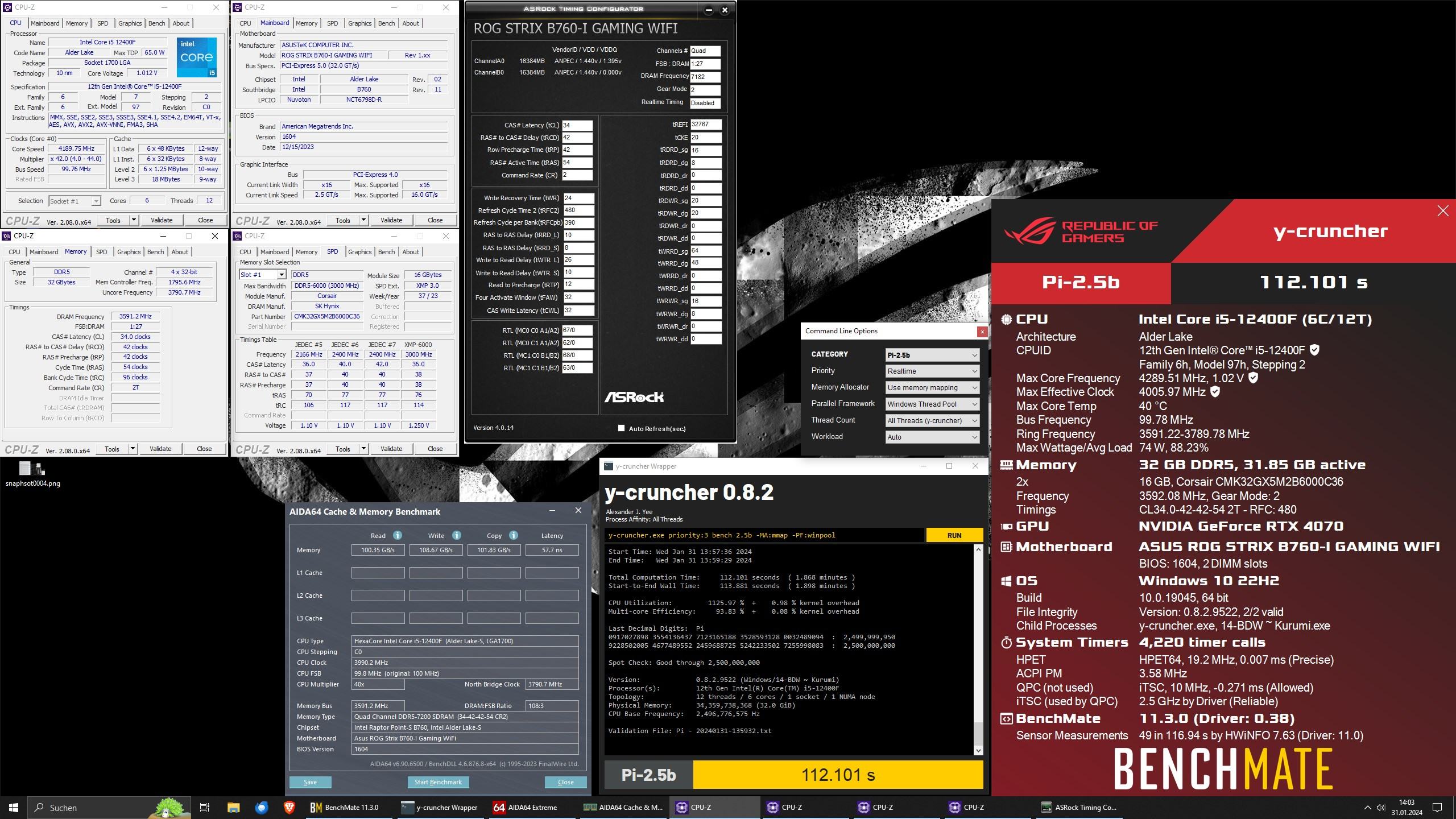Click the y-cruncher output scrollbar thumb

pos(978,733)
